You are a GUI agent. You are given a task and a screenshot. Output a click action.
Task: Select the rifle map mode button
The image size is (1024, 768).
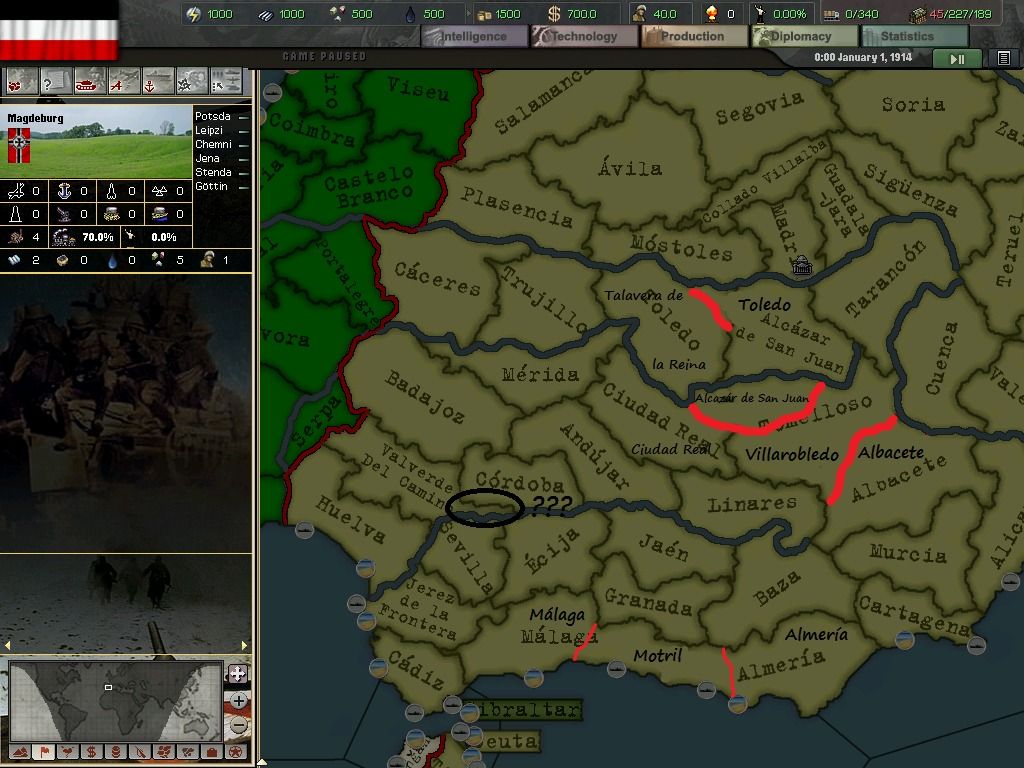point(140,752)
